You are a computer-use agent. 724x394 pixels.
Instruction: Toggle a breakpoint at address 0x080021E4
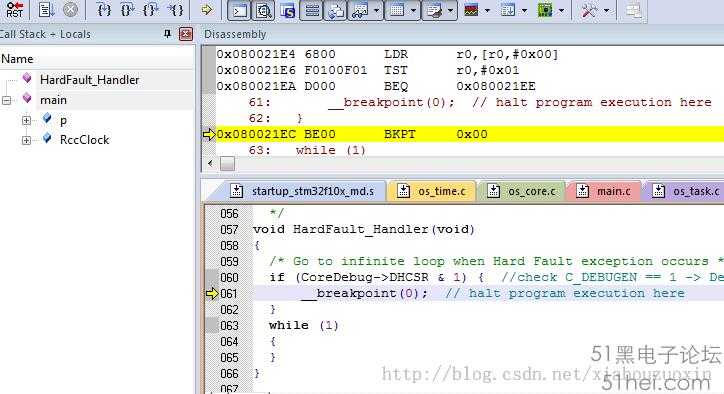(x=209, y=55)
